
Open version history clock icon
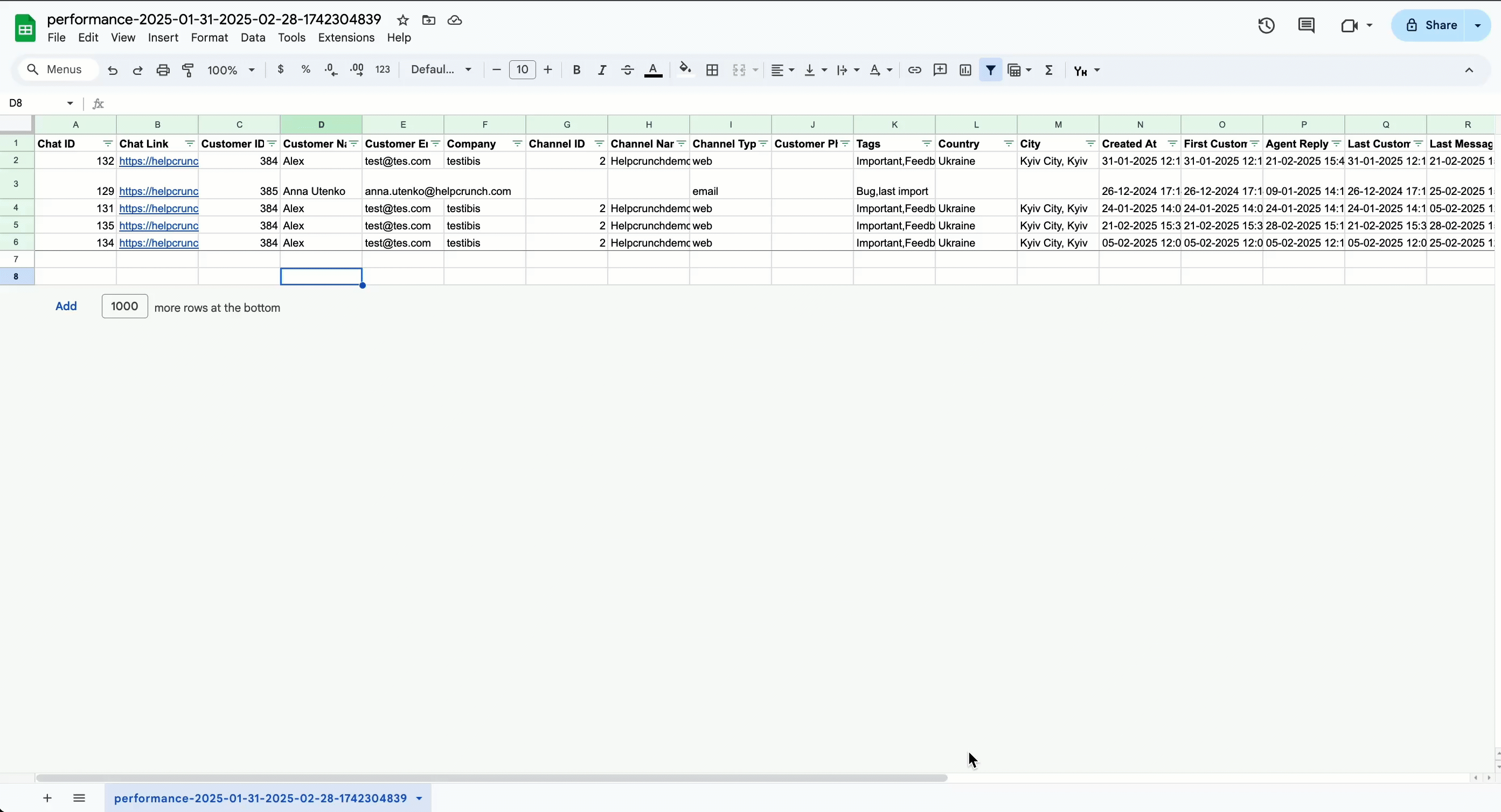[x=1266, y=26]
